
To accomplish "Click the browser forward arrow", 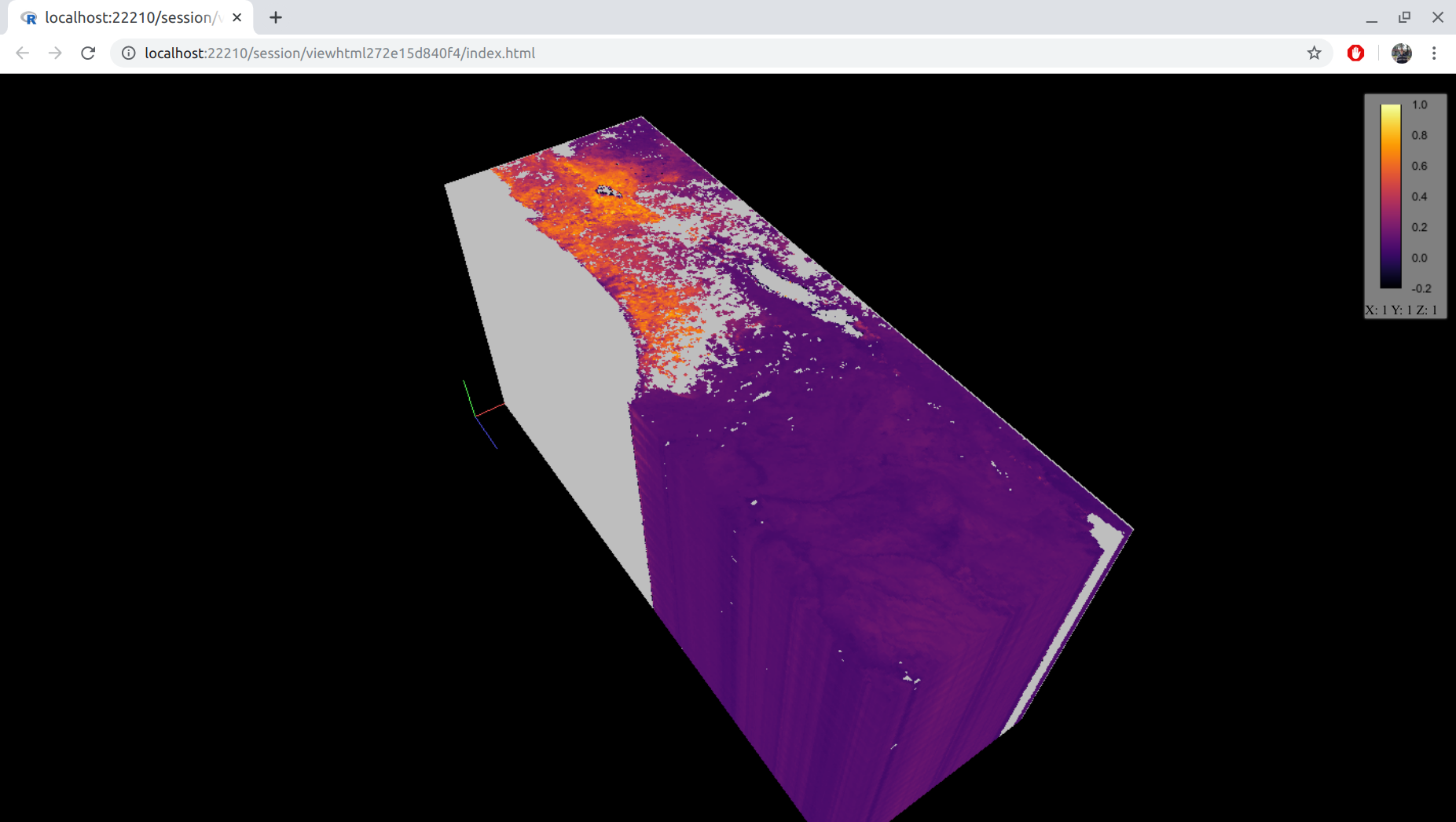I will point(55,53).
